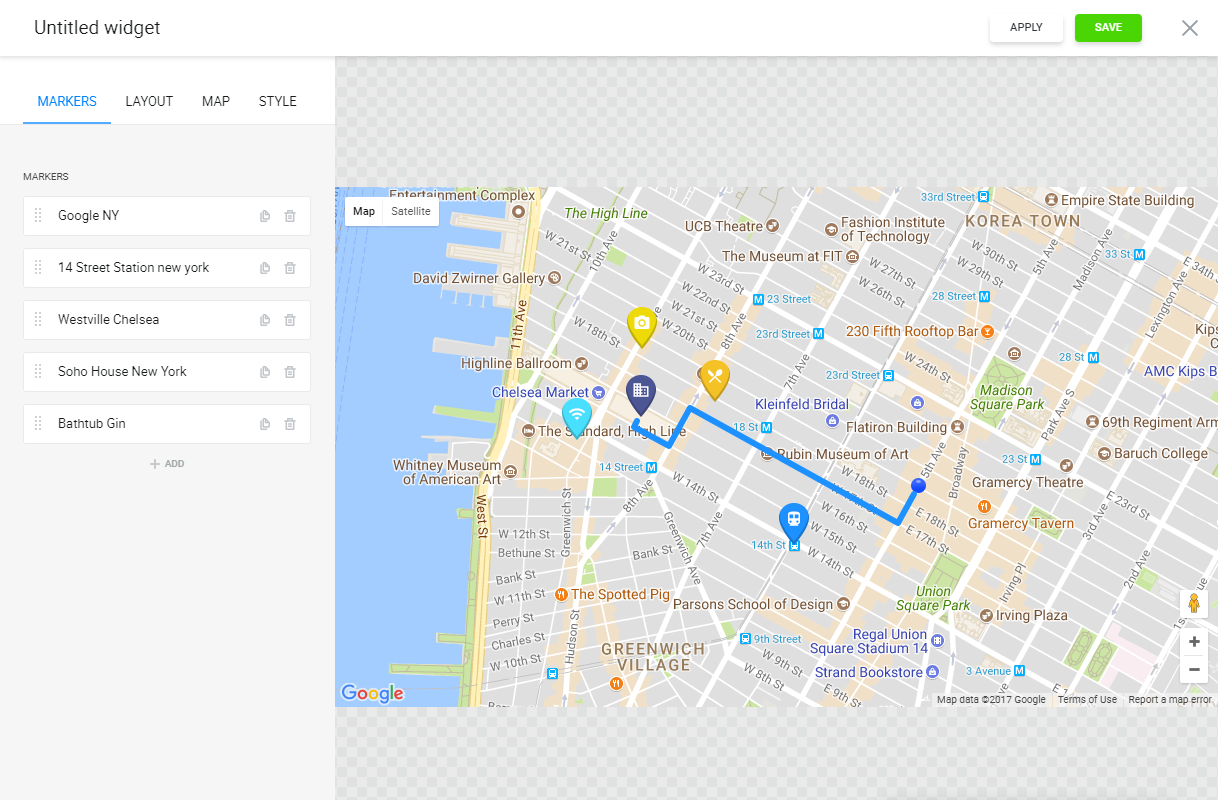The height and width of the screenshot is (800, 1218).
Task: Apply the widget changes
Action: pyautogui.click(x=1026, y=28)
